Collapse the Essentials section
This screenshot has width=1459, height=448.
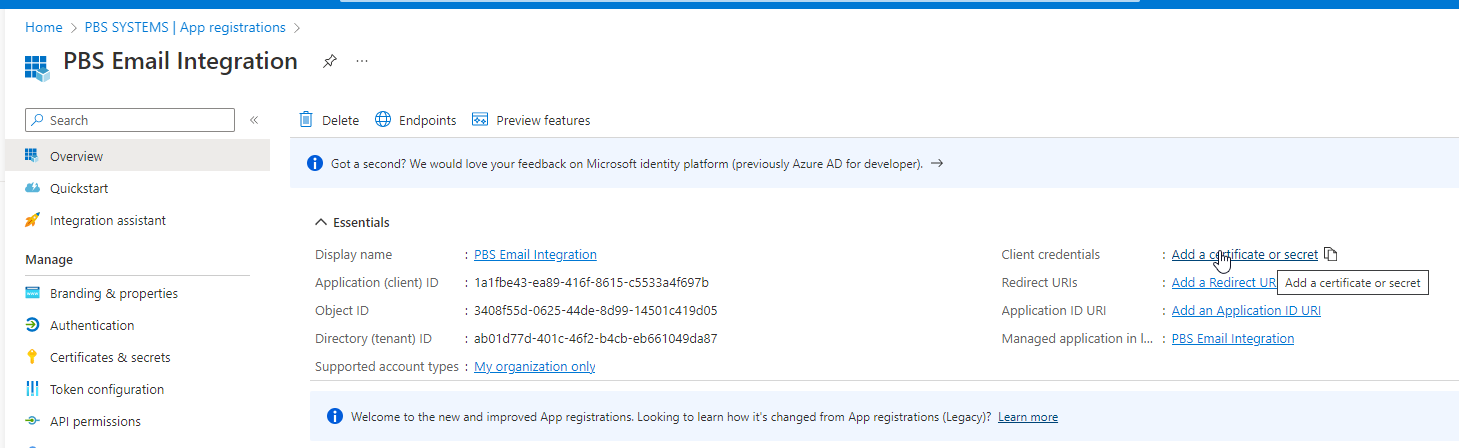point(321,222)
